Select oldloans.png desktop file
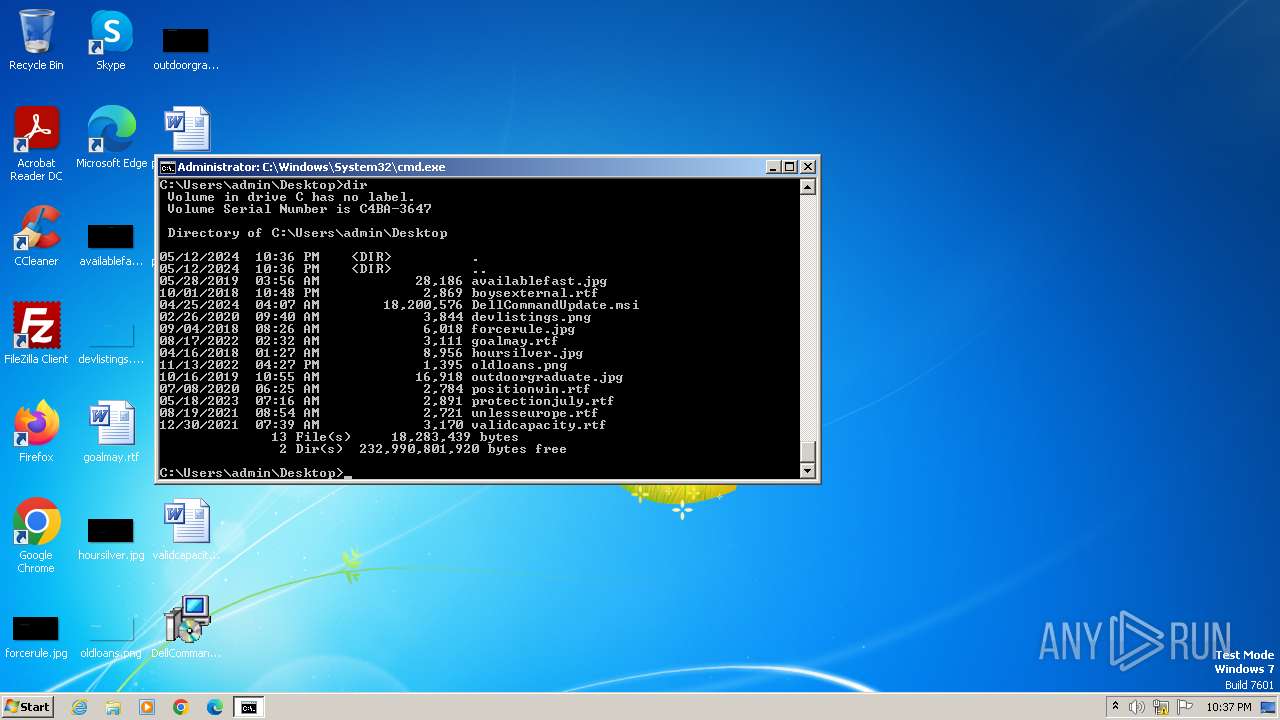 pyautogui.click(x=111, y=636)
